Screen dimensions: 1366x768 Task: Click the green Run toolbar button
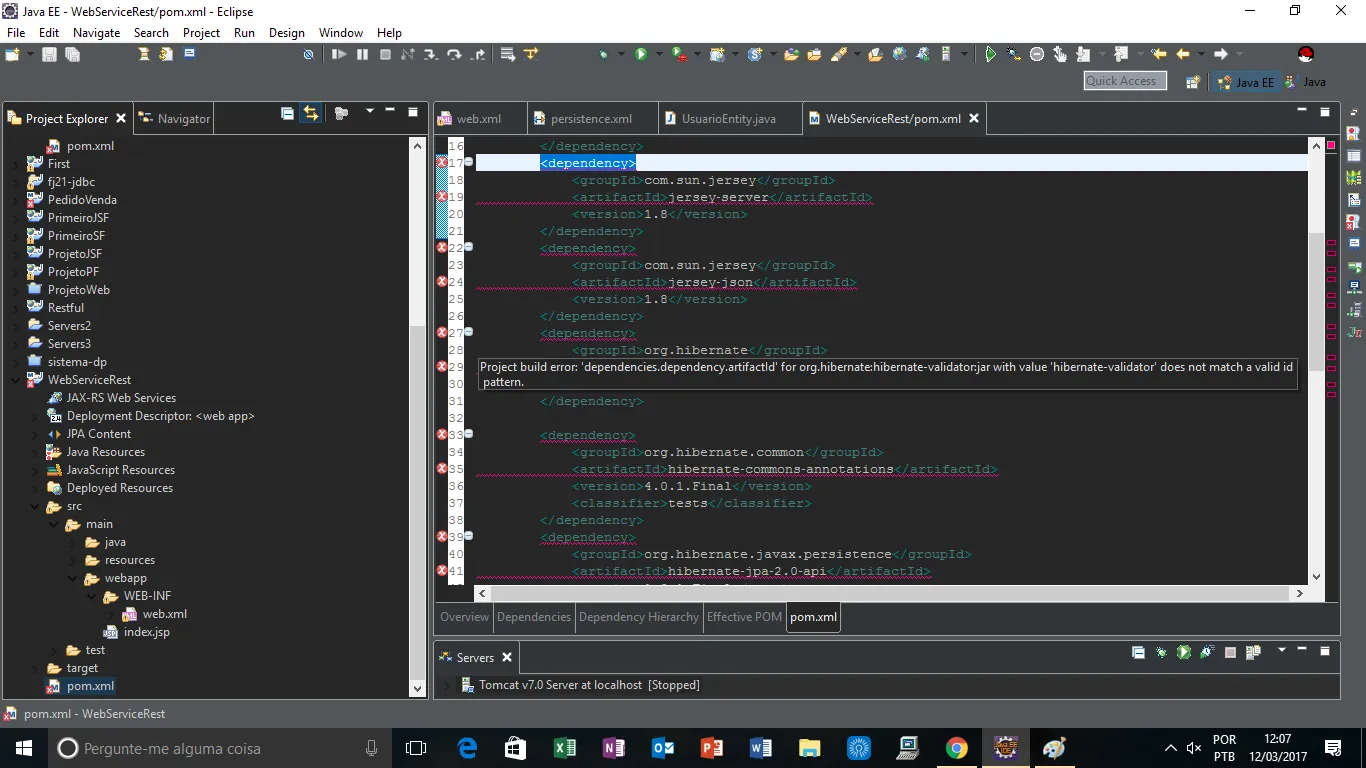[641, 55]
